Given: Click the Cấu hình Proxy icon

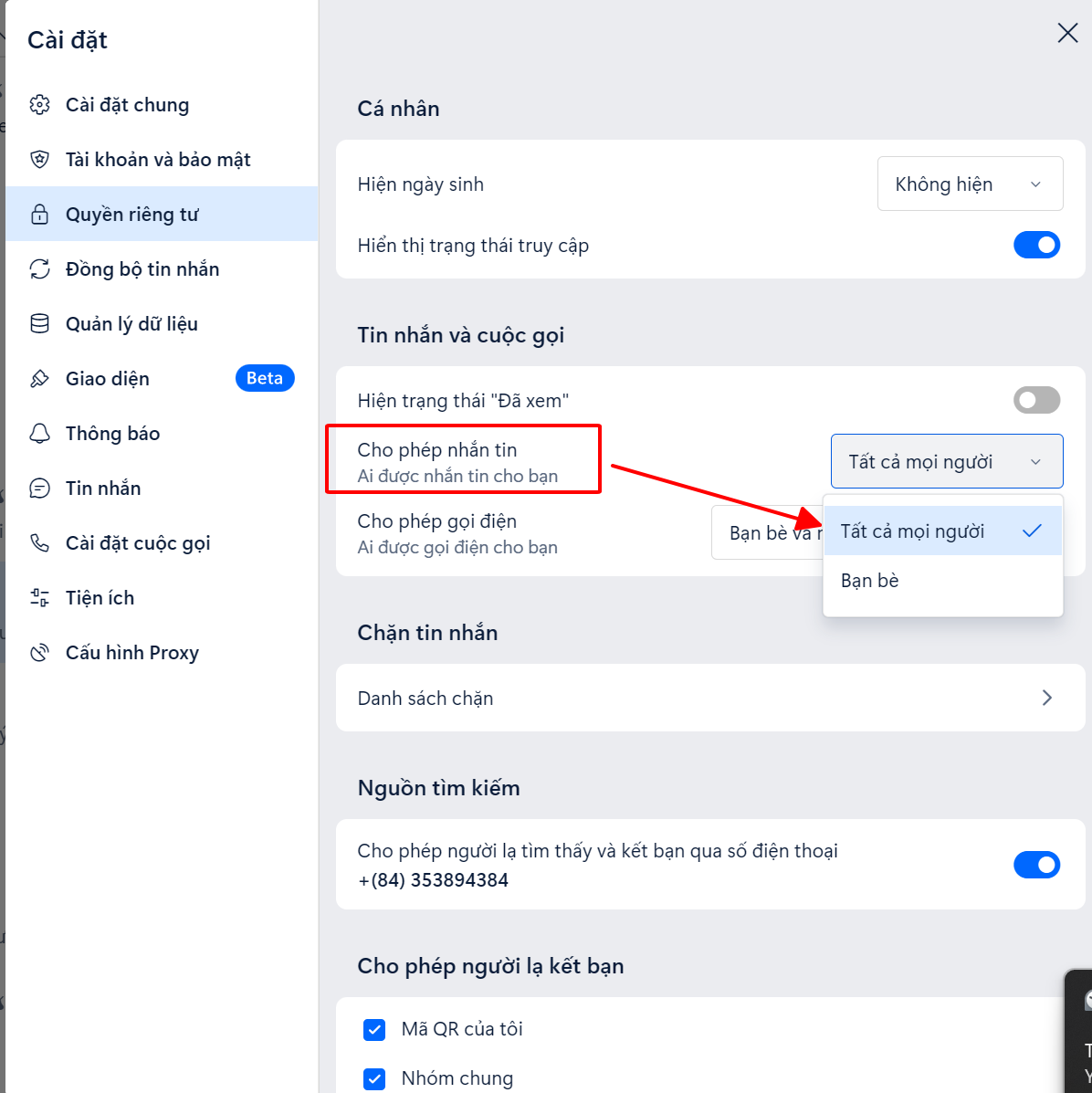Looking at the screenshot, I should point(40,653).
